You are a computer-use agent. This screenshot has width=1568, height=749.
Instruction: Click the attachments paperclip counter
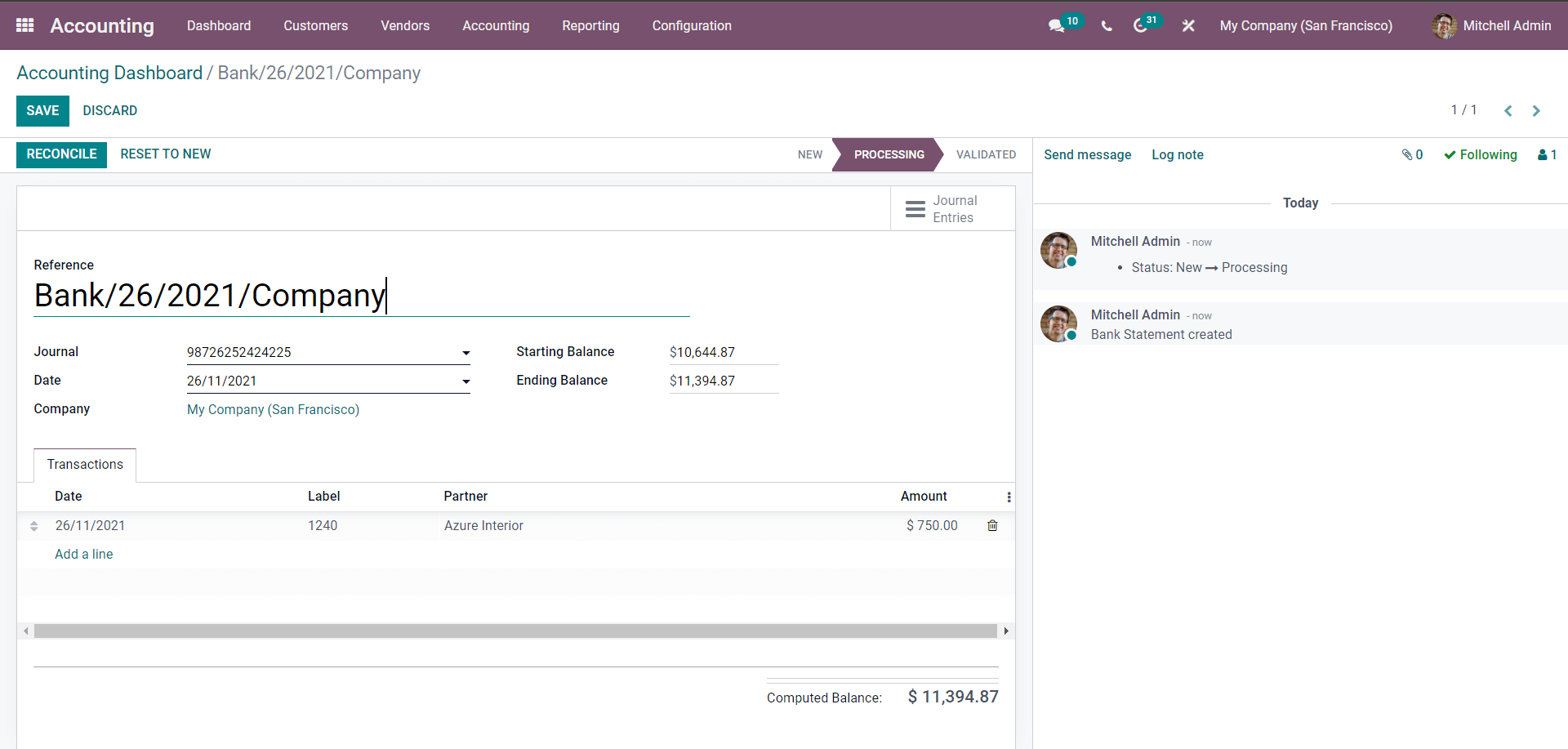1413,155
